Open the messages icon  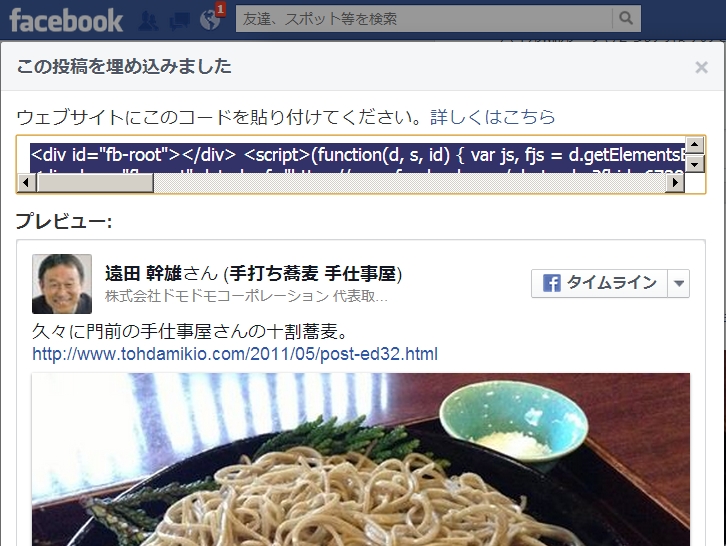click(x=179, y=21)
